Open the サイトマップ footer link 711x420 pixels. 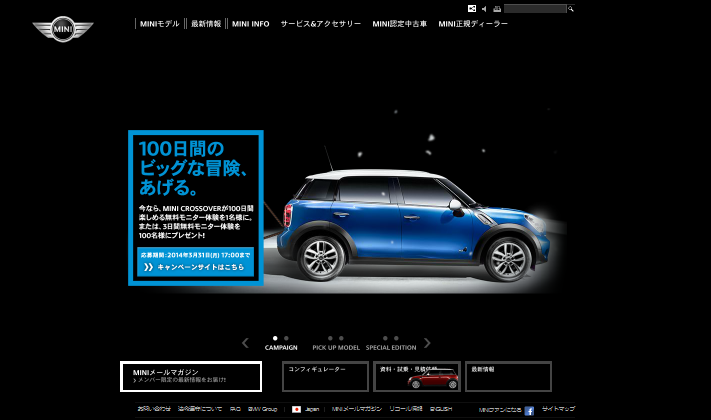(558, 409)
